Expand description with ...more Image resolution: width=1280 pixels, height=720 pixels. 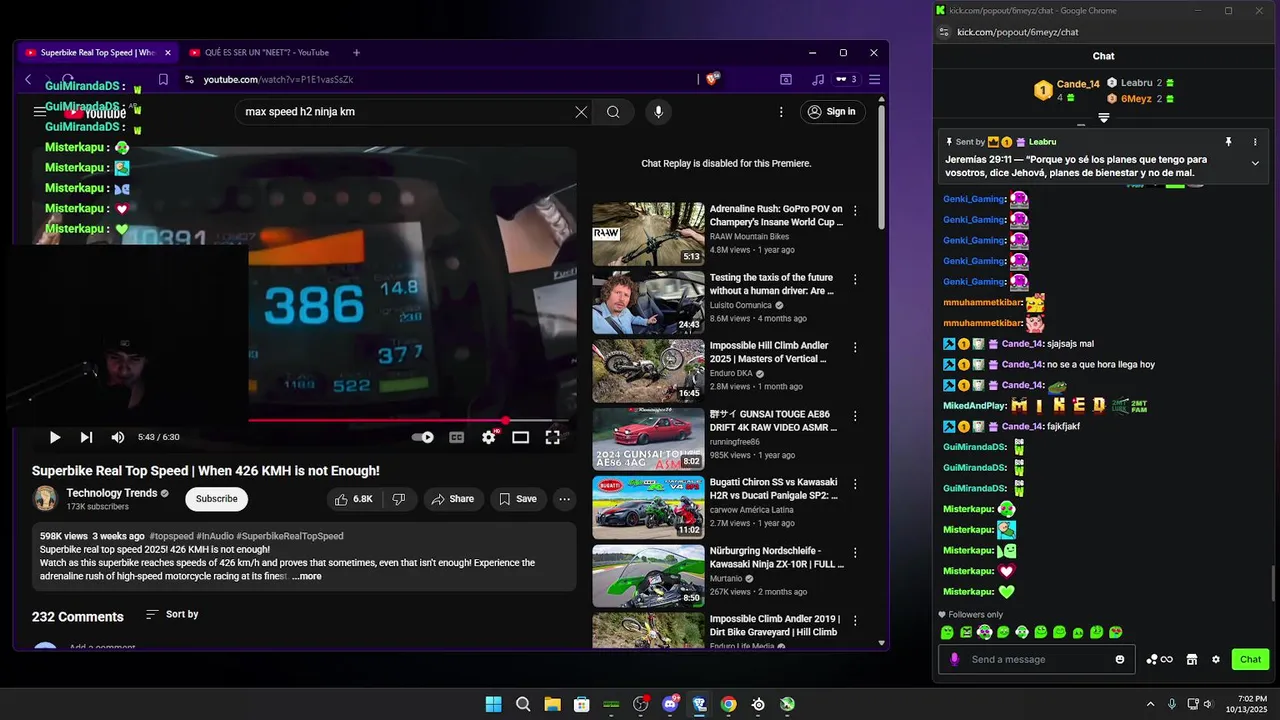pyautogui.click(x=307, y=576)
